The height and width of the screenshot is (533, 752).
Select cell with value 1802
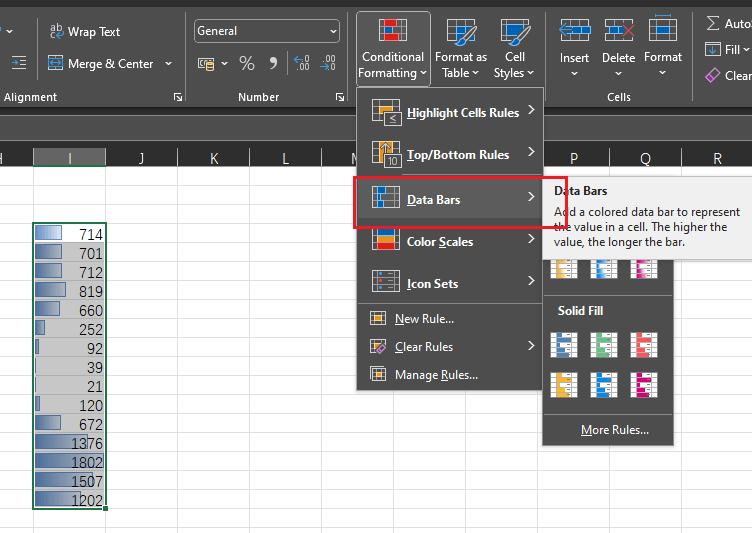(x=70, y=461)
